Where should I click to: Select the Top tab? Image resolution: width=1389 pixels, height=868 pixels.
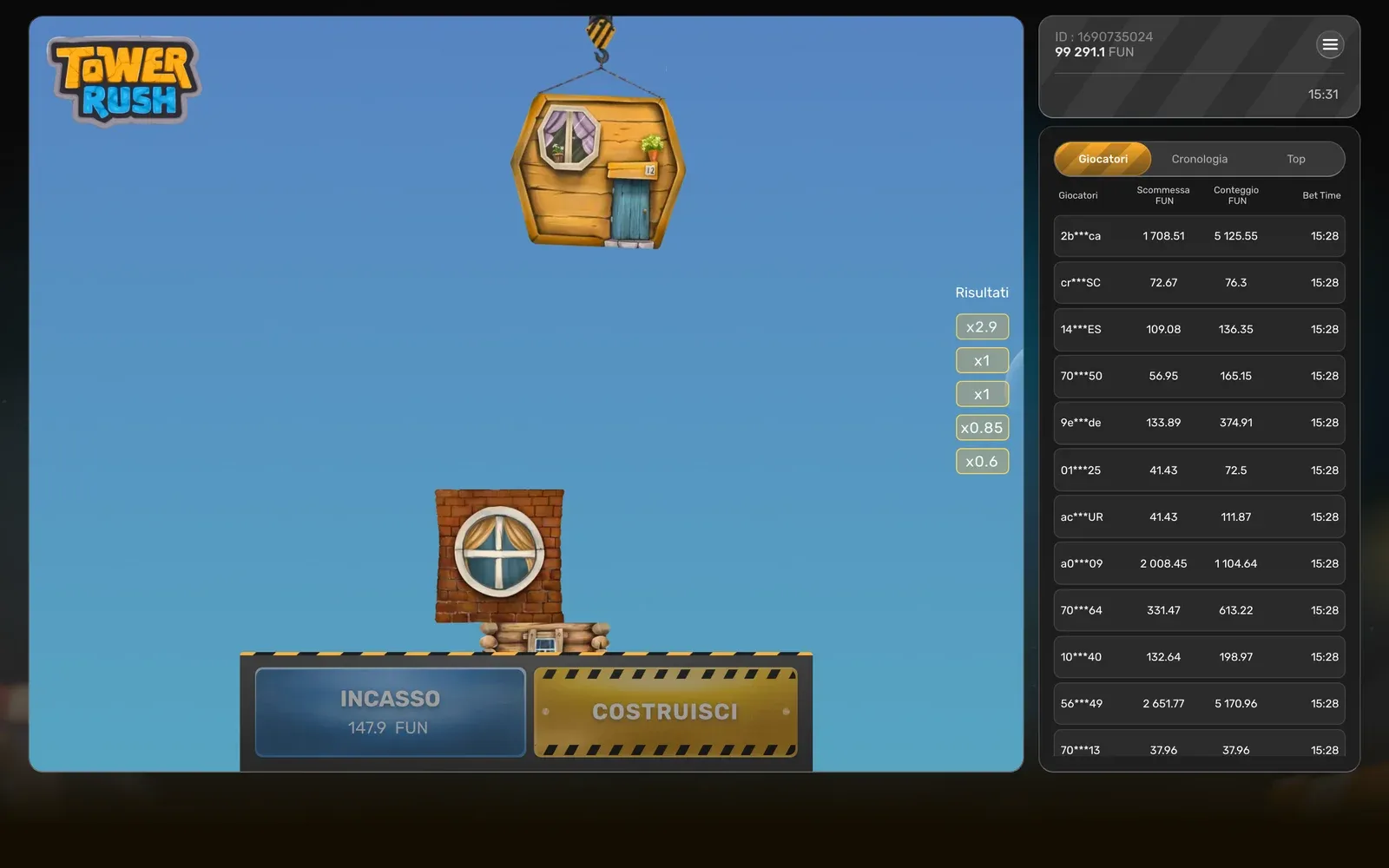(x=1295, y=159)
